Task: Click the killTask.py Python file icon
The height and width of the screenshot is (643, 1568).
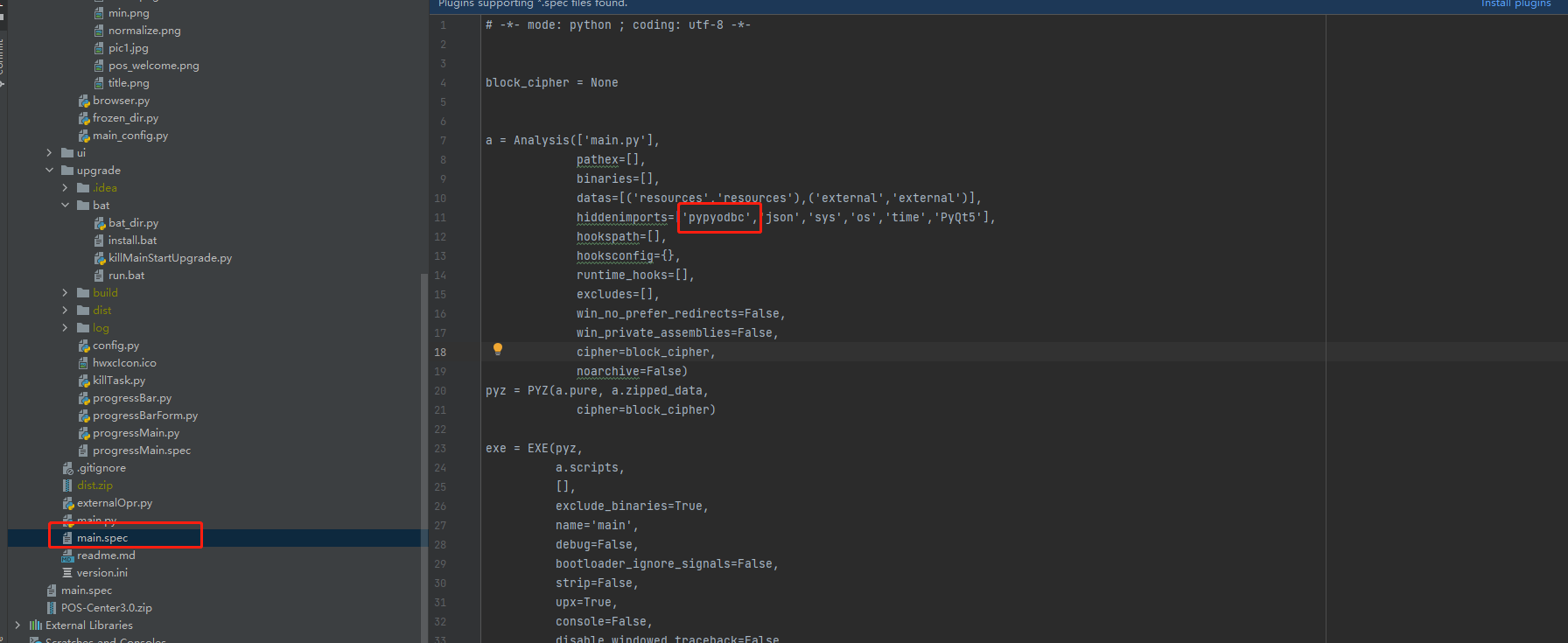Action: (84, 381)
